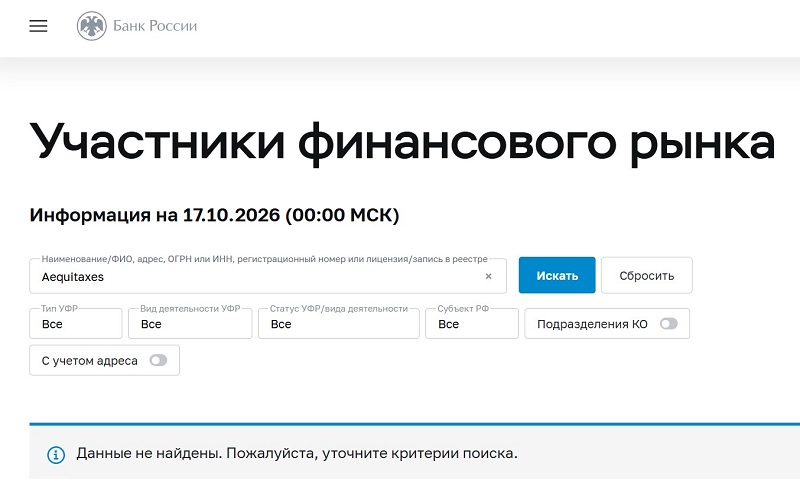Click the info icon in the results message
This screenshot has width=800, height=500.
[x=56, y=455]
